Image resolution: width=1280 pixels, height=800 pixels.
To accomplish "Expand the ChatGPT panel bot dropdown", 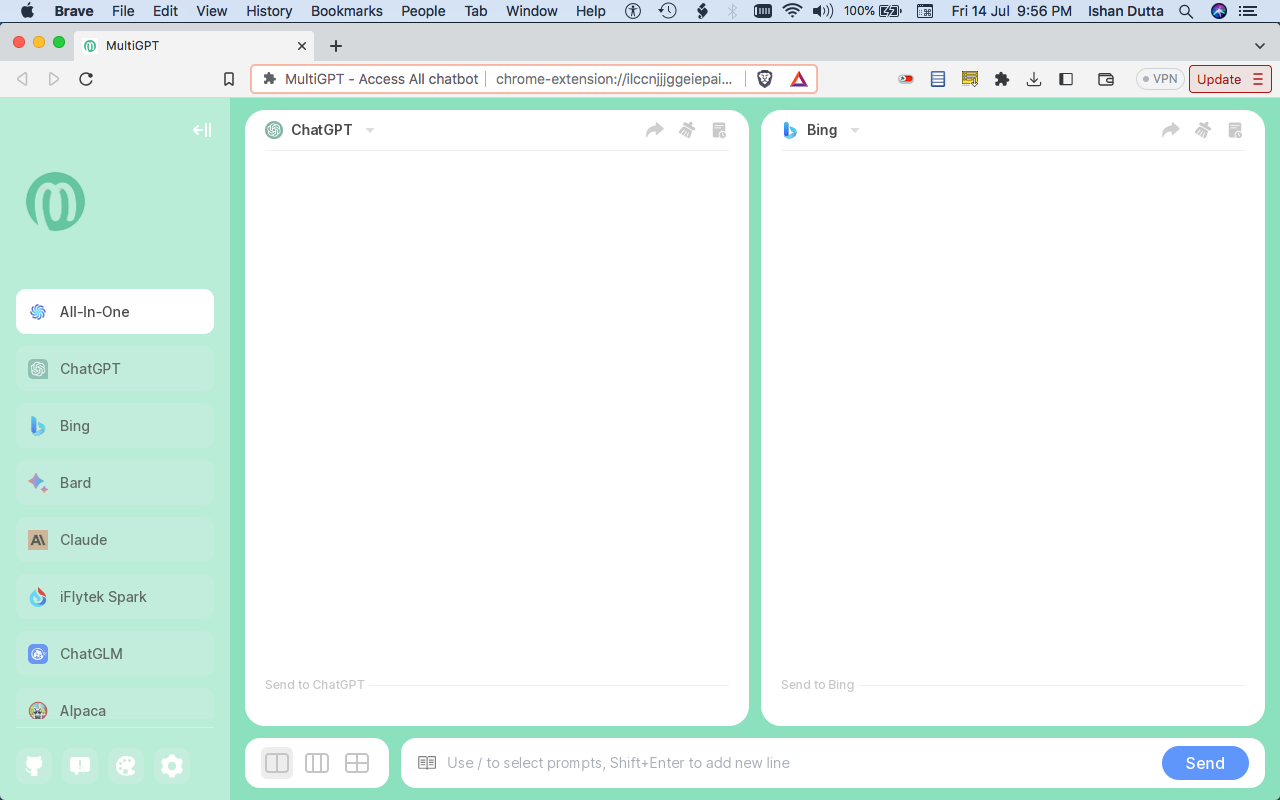I will (370, 131).
